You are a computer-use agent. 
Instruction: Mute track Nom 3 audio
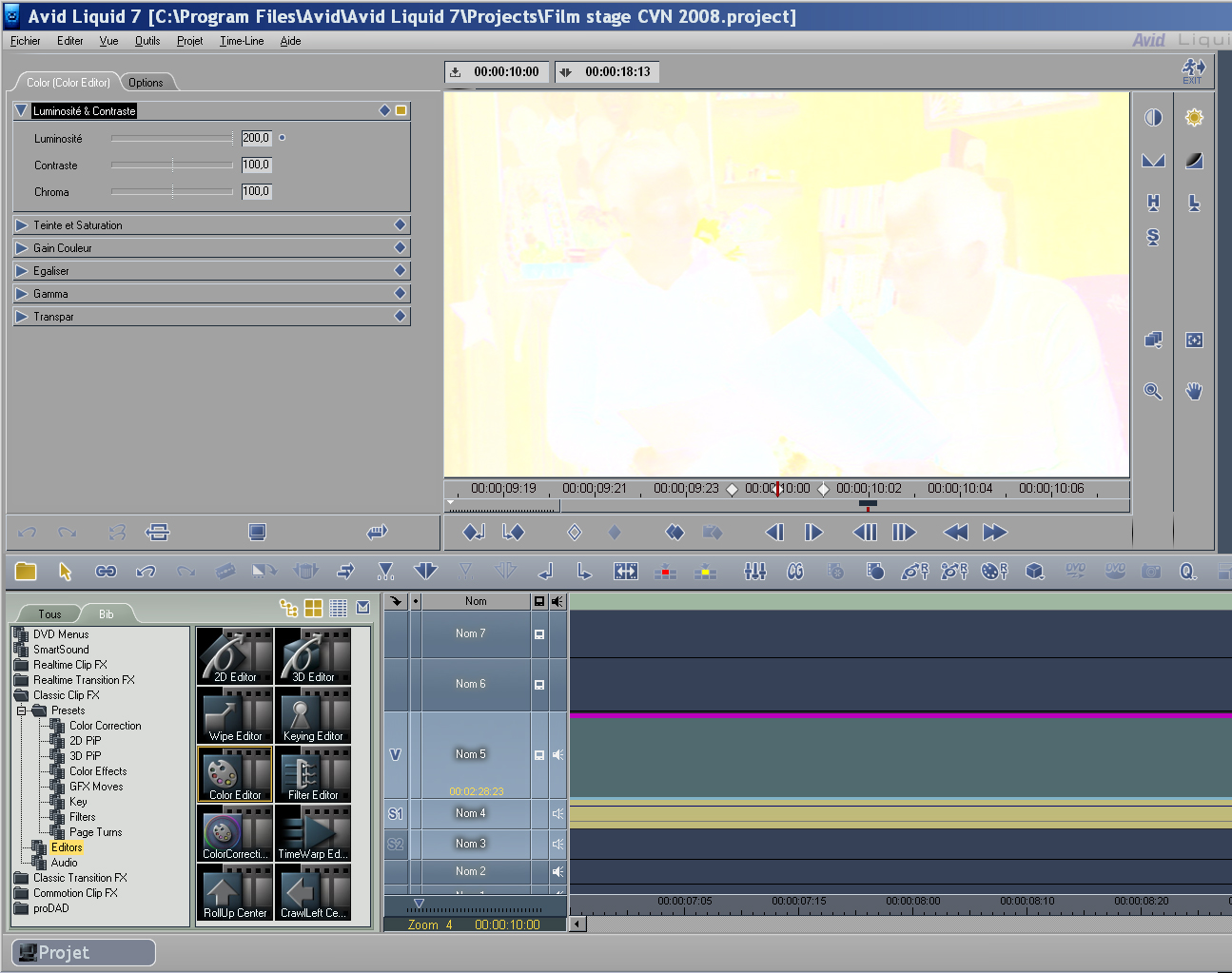557,844
